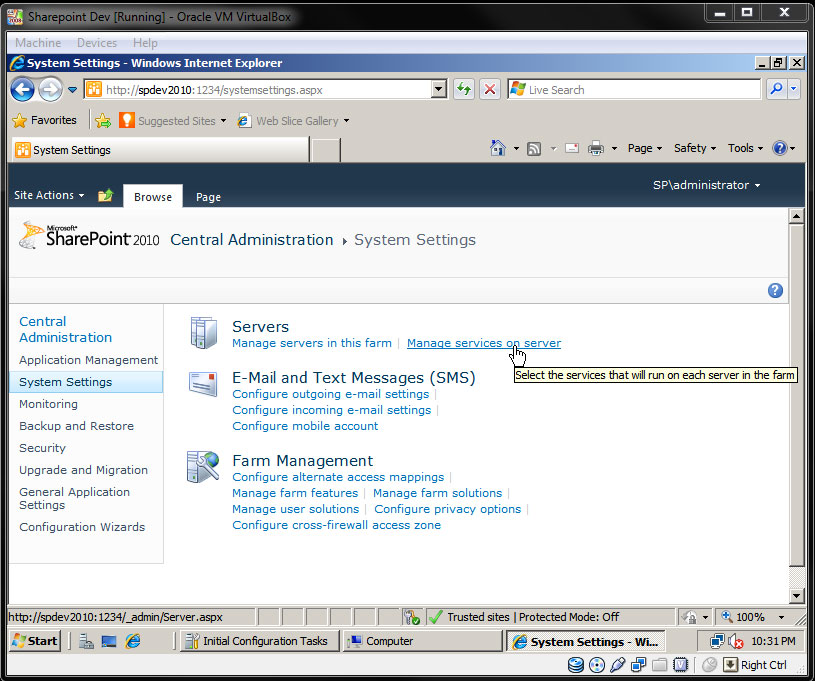Click the Home page icon
The width and height of the screenshot is (815, 681).
pyautogui.click(x=498, y=149)
